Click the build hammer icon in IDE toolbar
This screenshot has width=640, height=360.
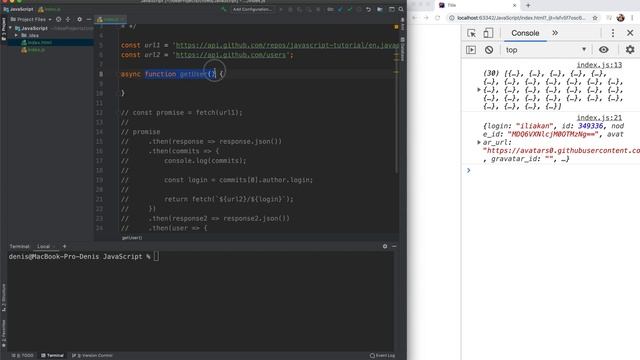224,9
